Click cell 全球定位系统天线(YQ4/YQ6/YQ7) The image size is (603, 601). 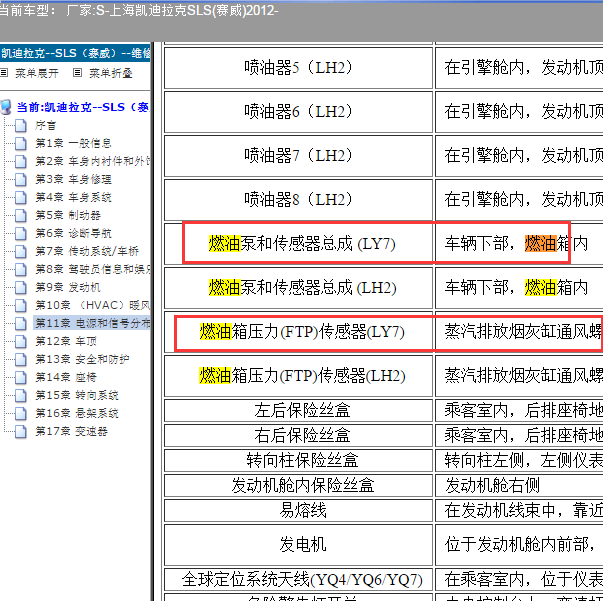click(298, 579)
